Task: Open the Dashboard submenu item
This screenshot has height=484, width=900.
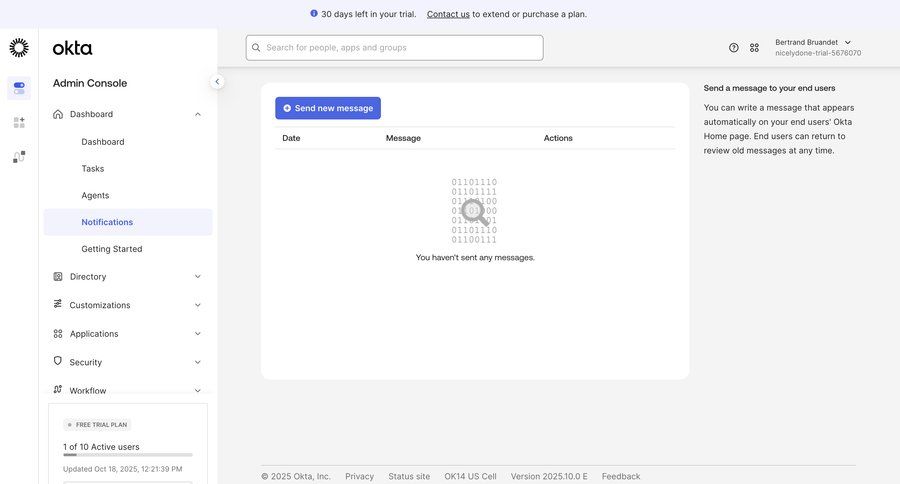Action: pyautogui.click(x=103, y=142)
